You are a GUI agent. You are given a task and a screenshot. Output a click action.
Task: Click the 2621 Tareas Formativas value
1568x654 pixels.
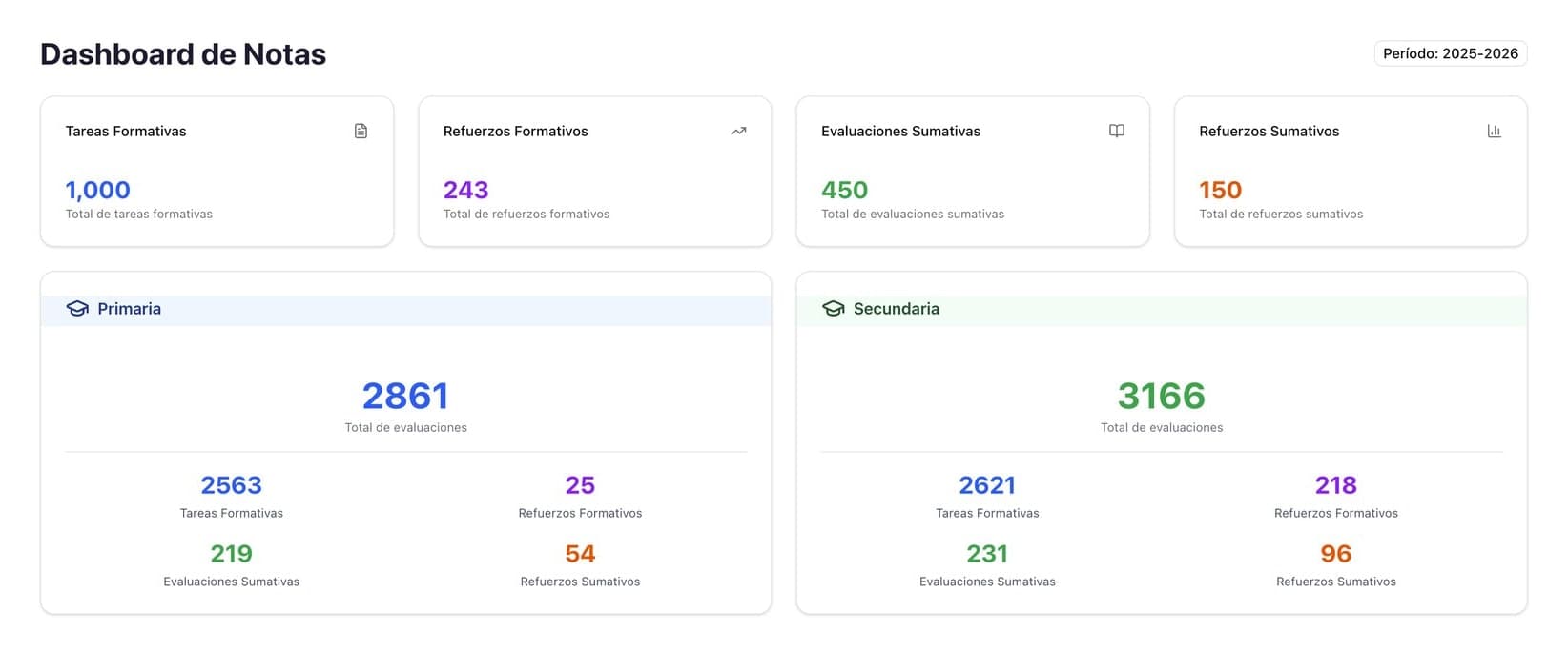987,485
